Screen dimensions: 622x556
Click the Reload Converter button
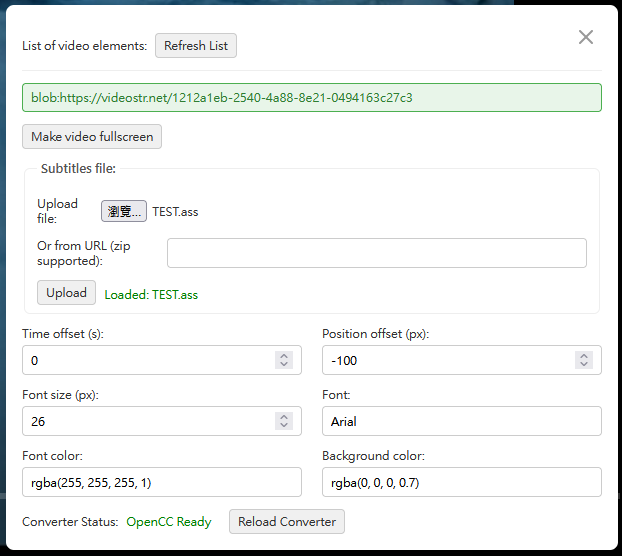(x=287, y=522)
